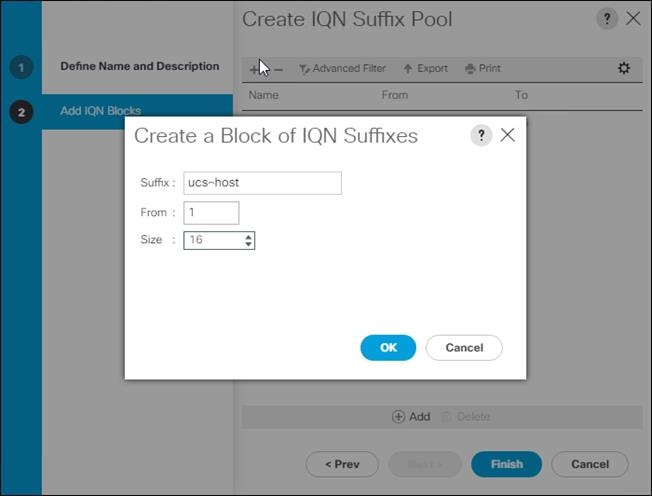Sort table by To column header
Image resolution: width=652 pixels, height=496 pixels.
(521, 95)
